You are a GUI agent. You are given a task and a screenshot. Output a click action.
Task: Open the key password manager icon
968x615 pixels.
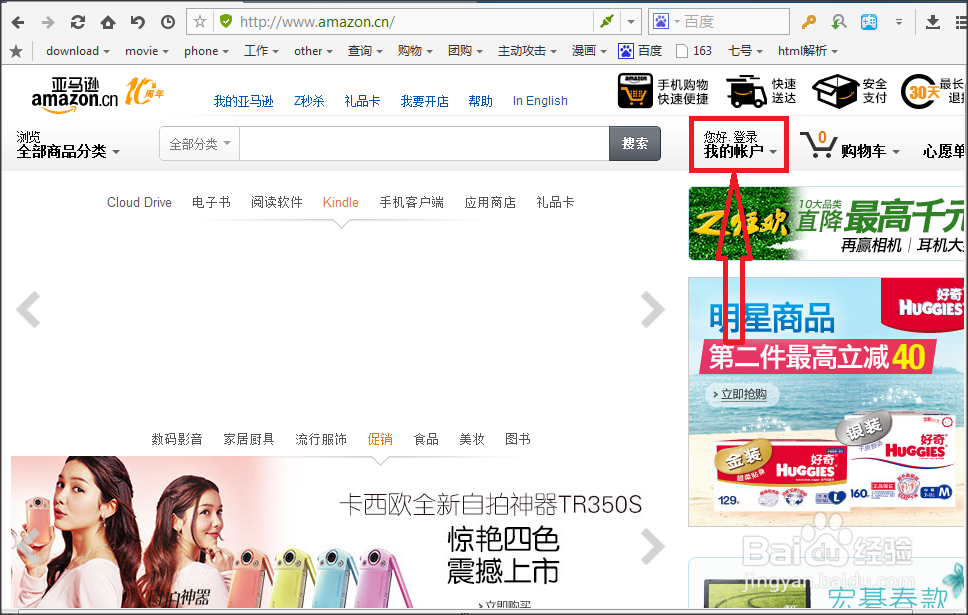click(x=809, y=22)
